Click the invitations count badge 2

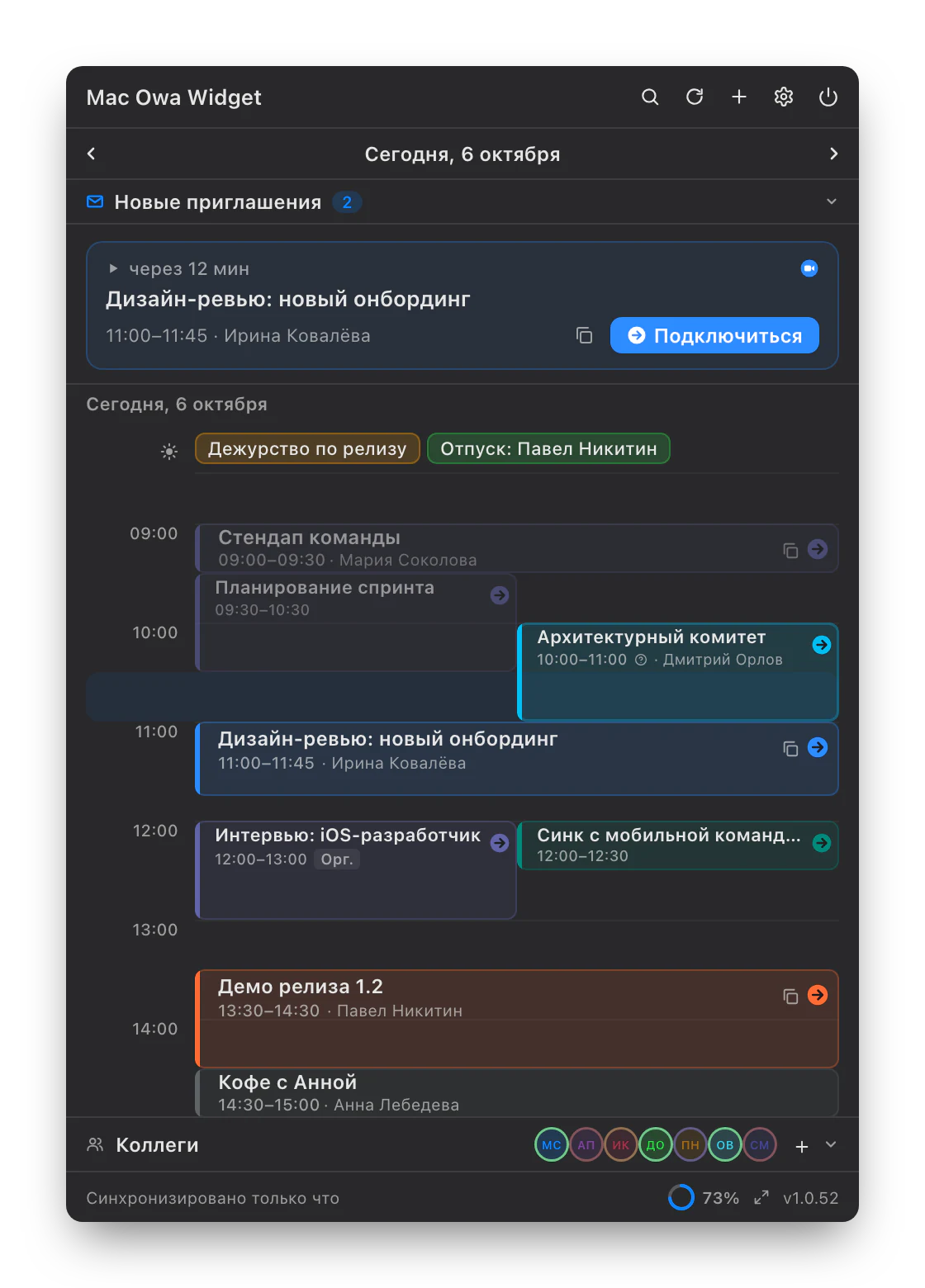[347, 202]
